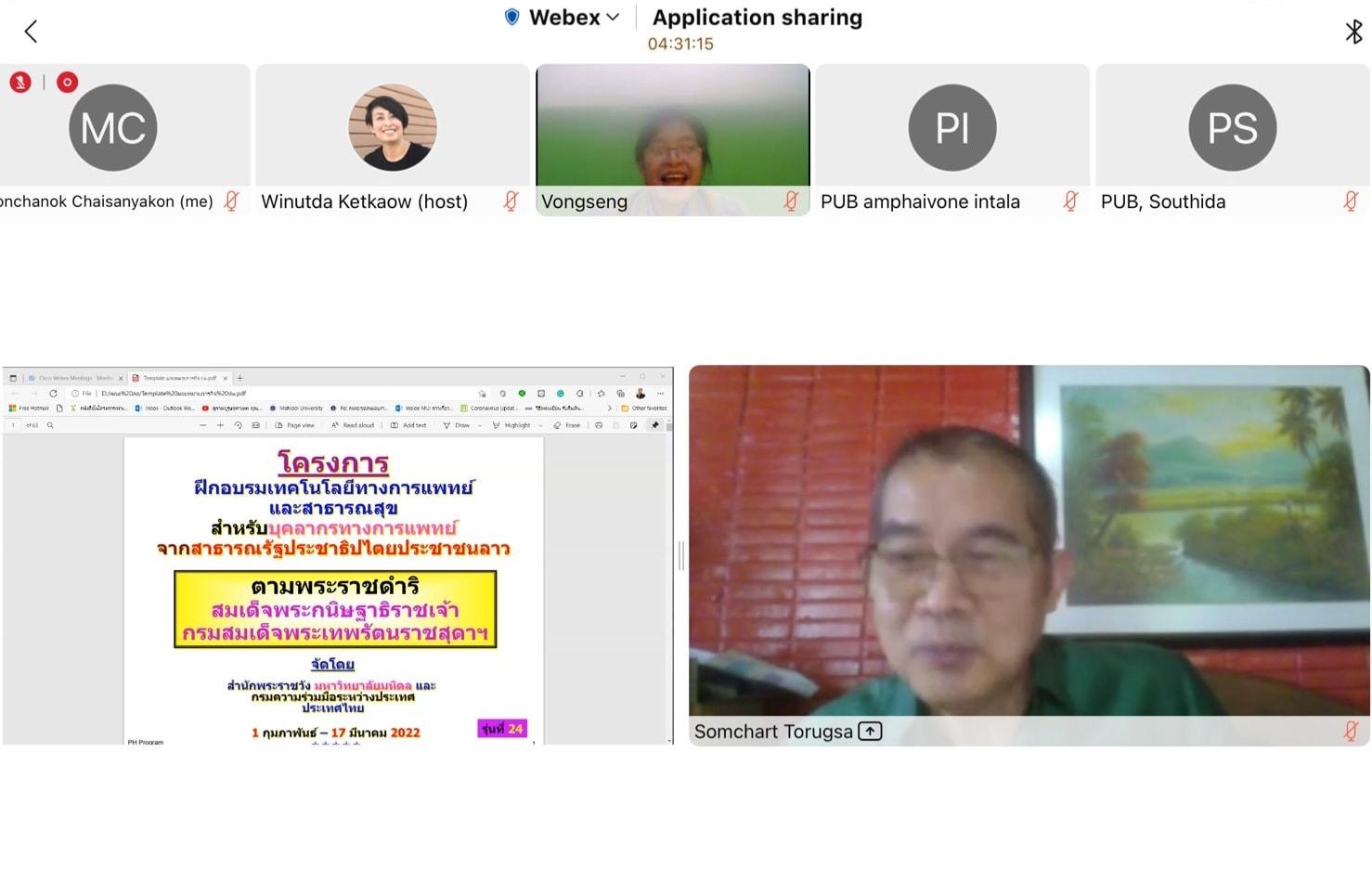Tap the red muted microphone badge on MC
The width and height of the screenshot is (1372, 882).
20,83
